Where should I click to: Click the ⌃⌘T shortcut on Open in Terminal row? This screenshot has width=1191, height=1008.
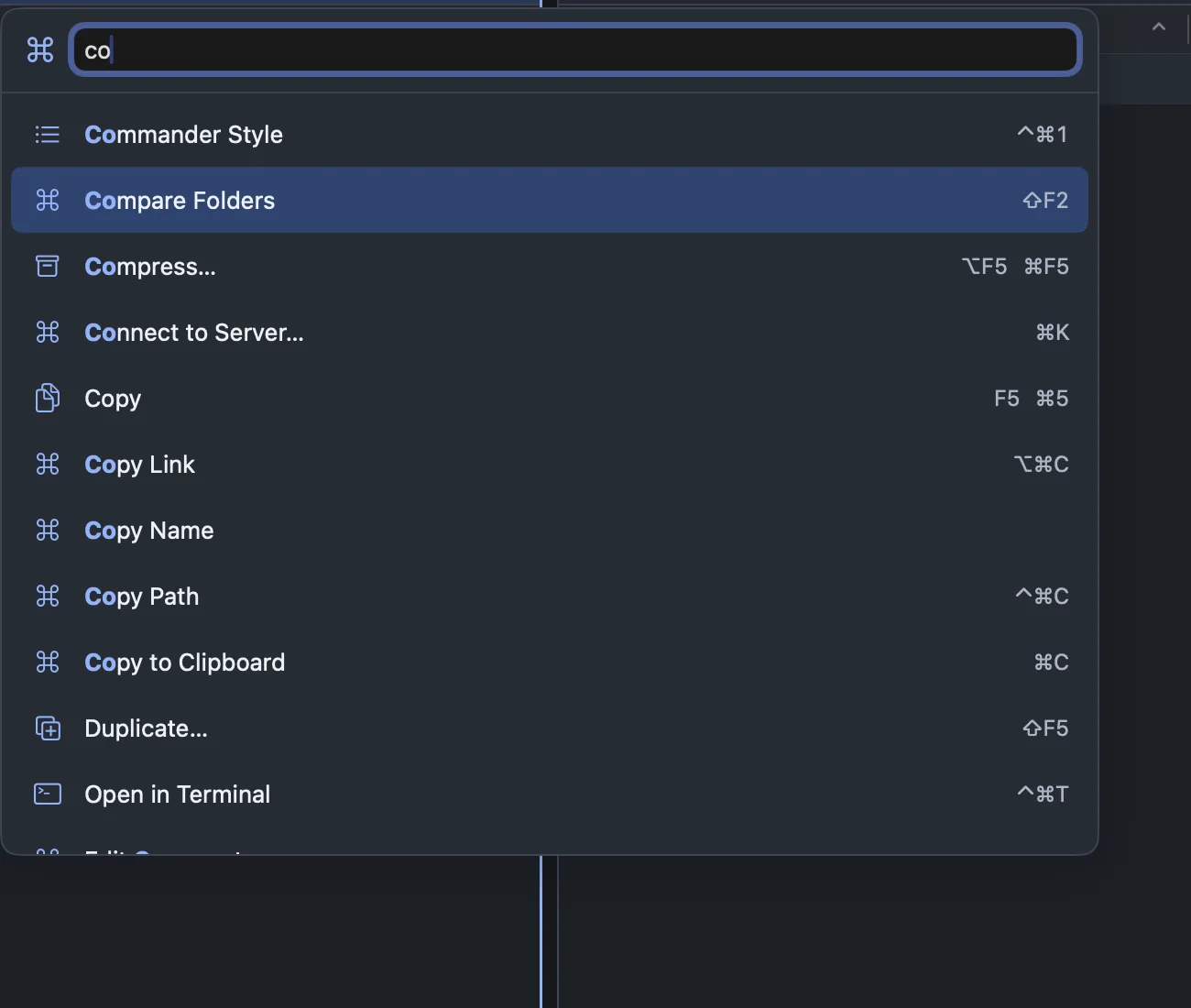tap(1043, 794)
